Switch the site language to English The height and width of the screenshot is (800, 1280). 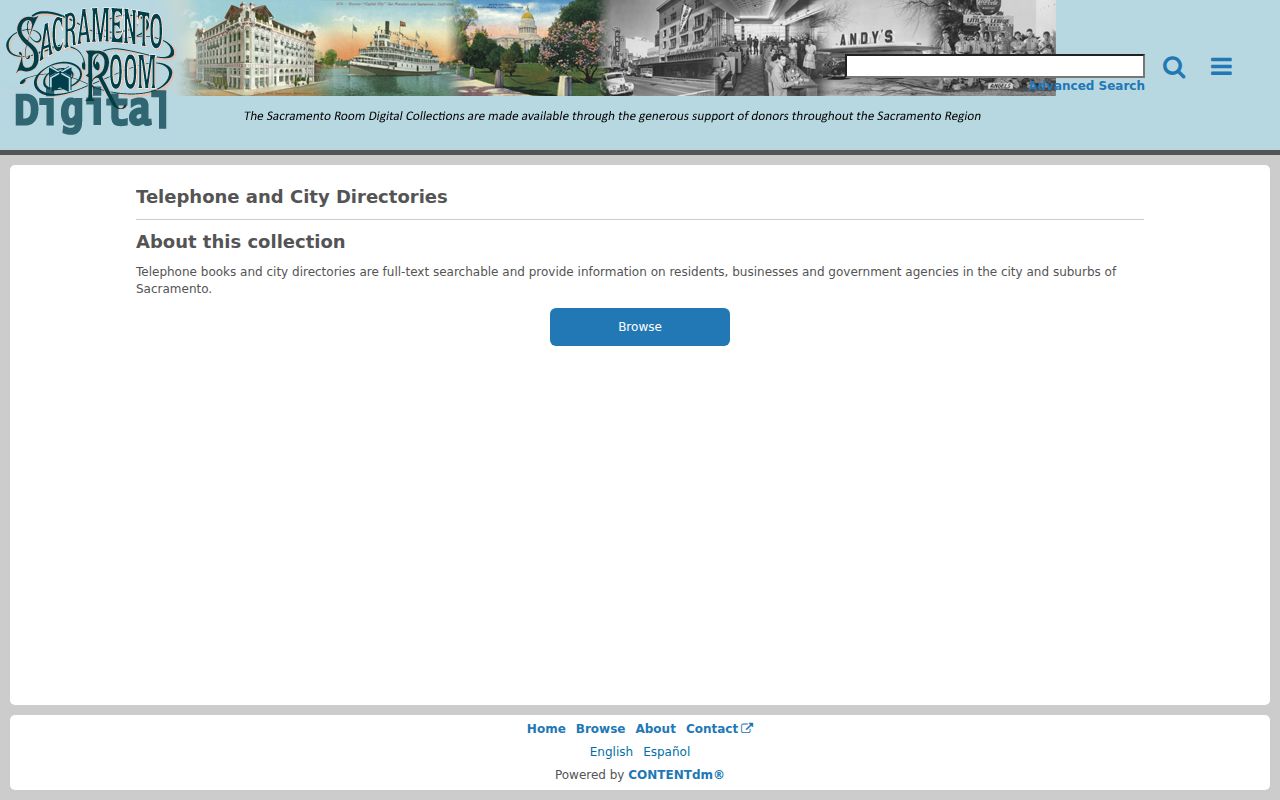click(x=611, y=752)
